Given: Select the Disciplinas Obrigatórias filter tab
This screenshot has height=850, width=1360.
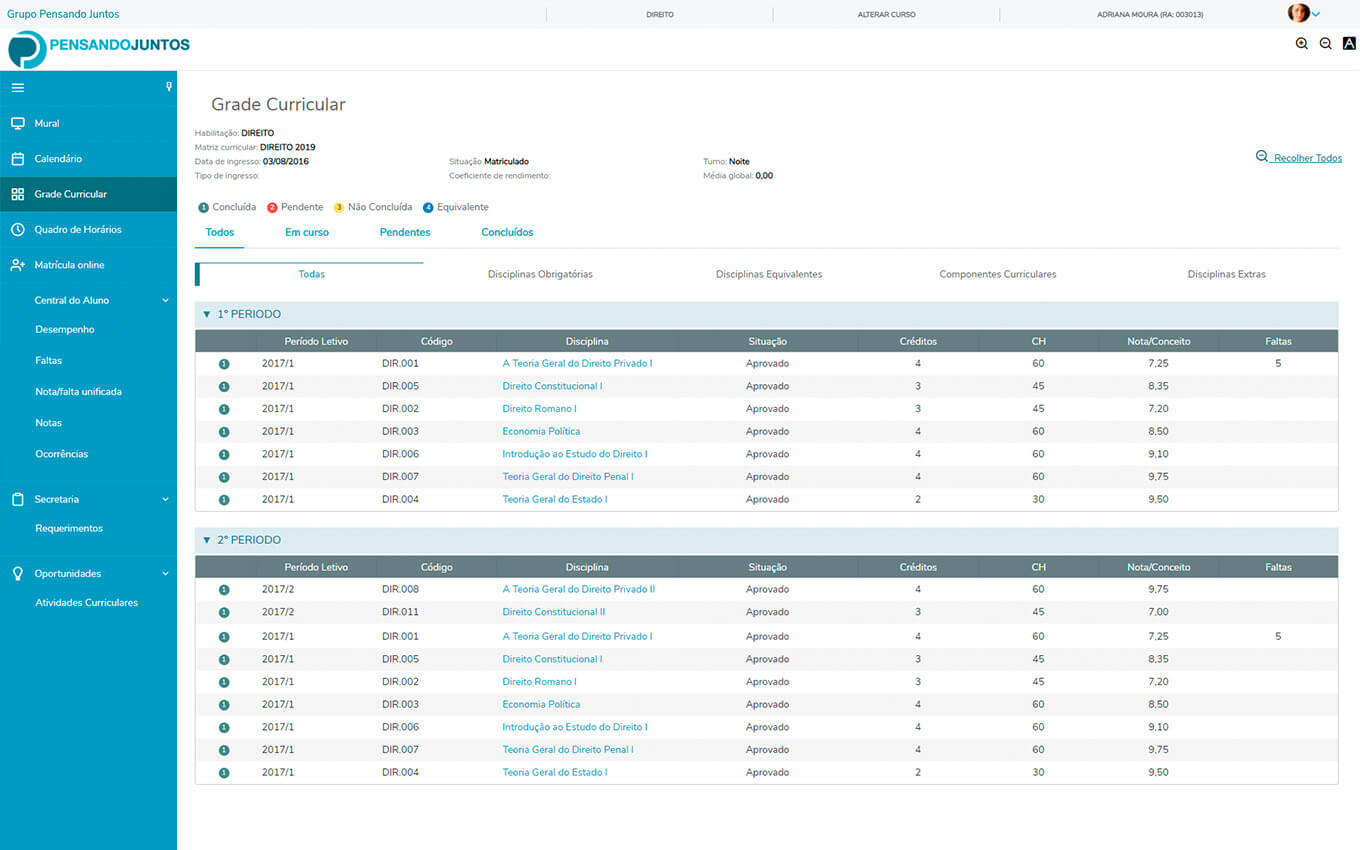Looking at the screenshot, I should click(540, 274).
